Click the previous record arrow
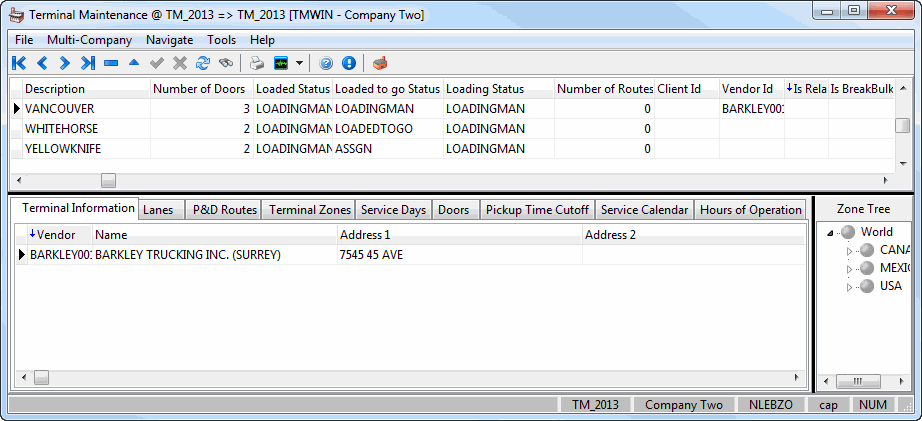922x421 pixels. pos(42,63)
